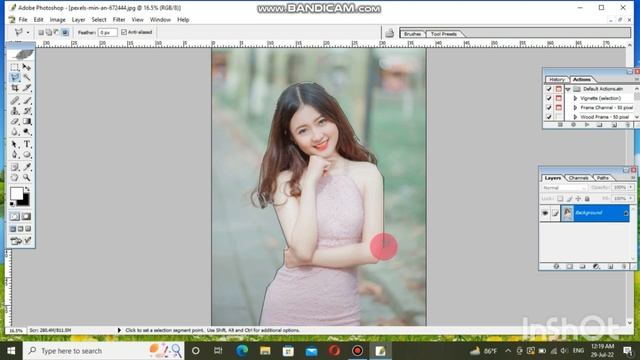Select the Pen tool
This screenshot has width=640, height=360.
click(15, 155)
